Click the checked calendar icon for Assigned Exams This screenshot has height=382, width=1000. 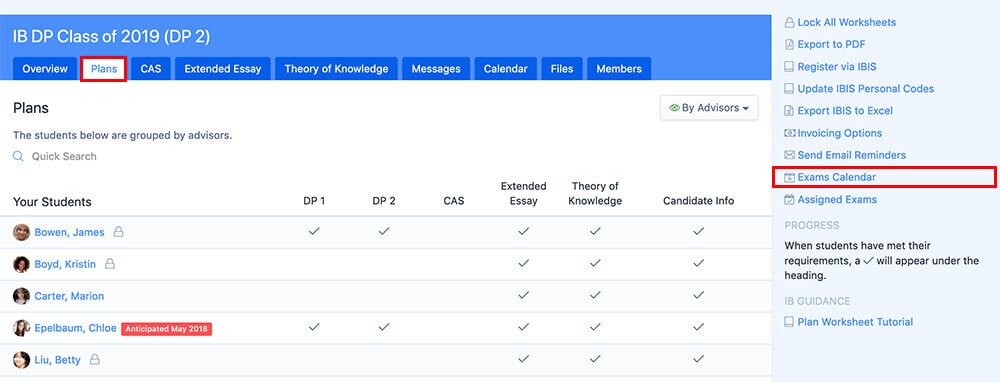(790, 200)
